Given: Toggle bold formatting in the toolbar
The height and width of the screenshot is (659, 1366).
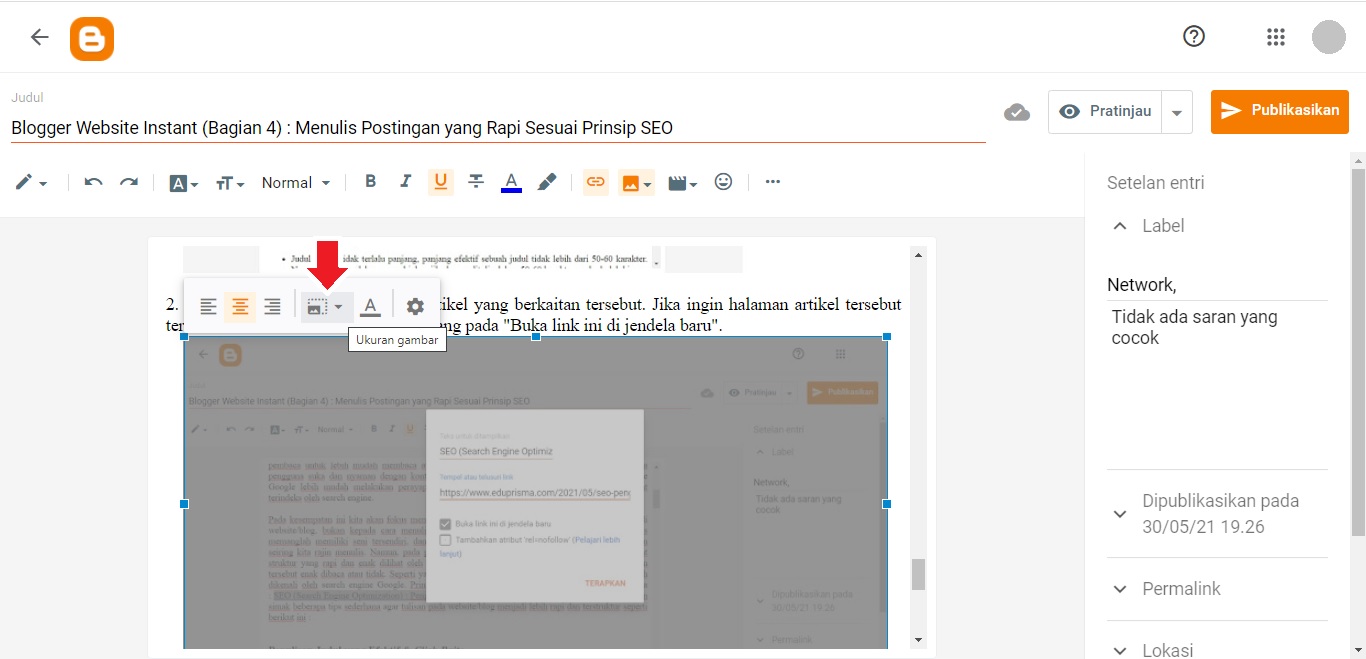Looking at the screenshot, I should pyautogui.click(x=370, y=181).
